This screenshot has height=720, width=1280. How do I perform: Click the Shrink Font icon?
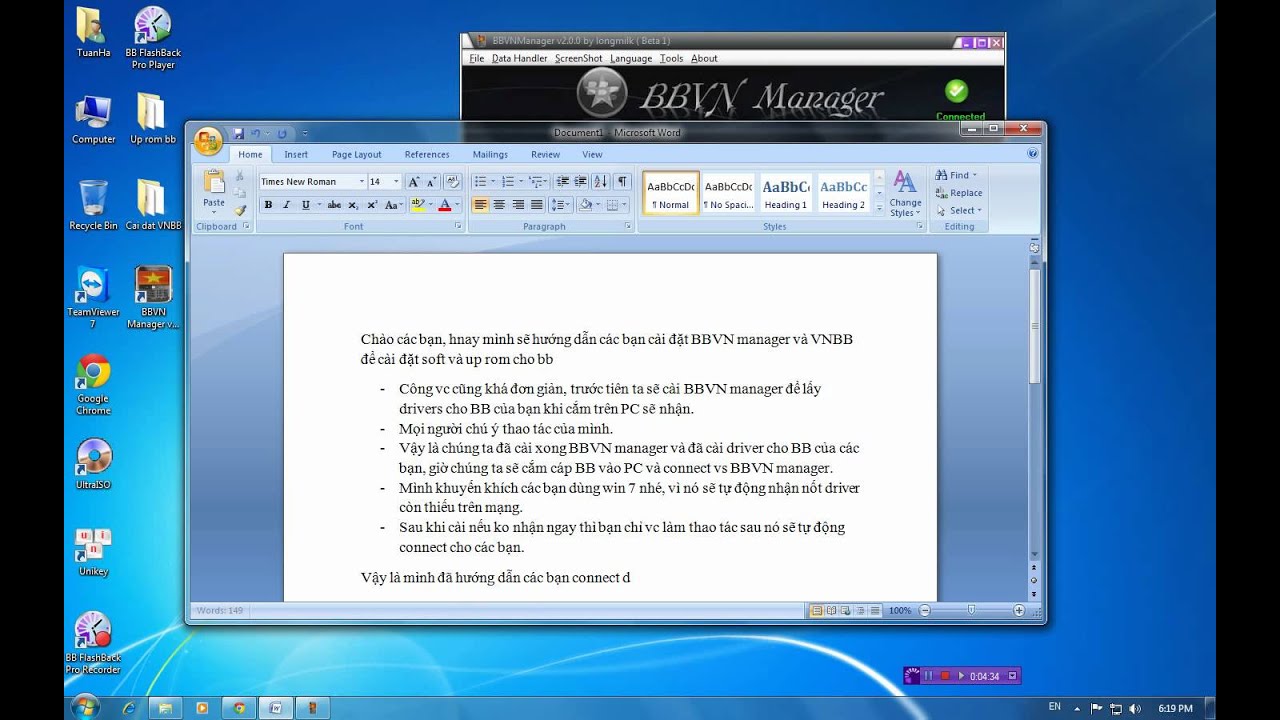[431, 182]
